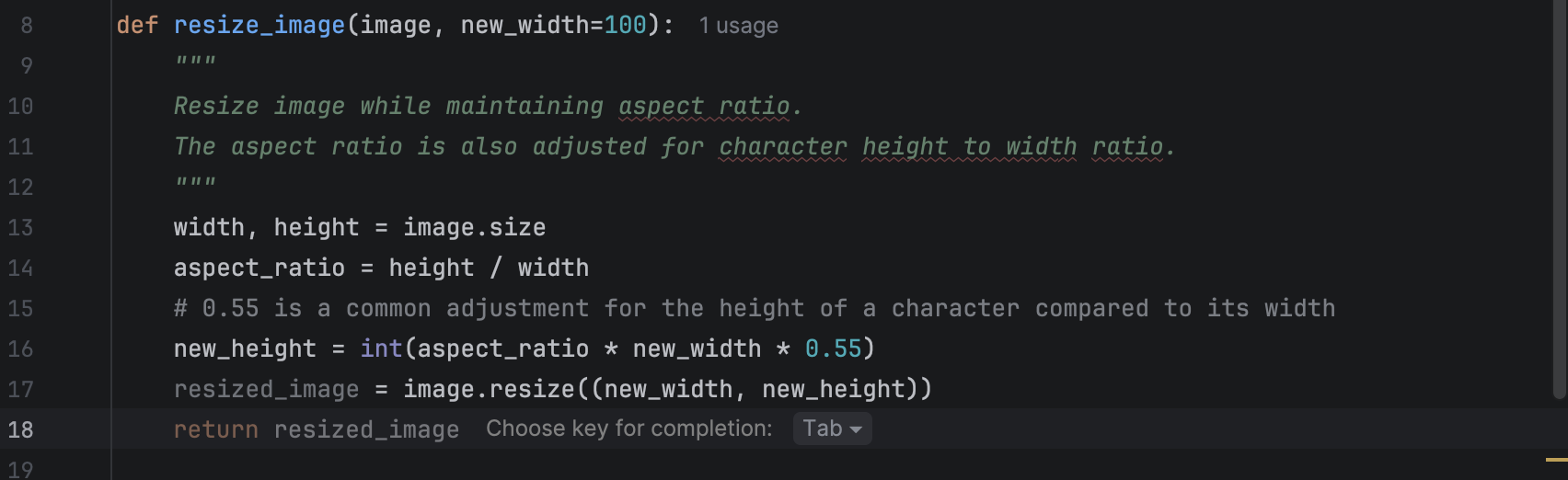This screenshot has height=480, width=1568.
Task: Click the underlined word "character" on line 11
Action: [x=782, y=147]
